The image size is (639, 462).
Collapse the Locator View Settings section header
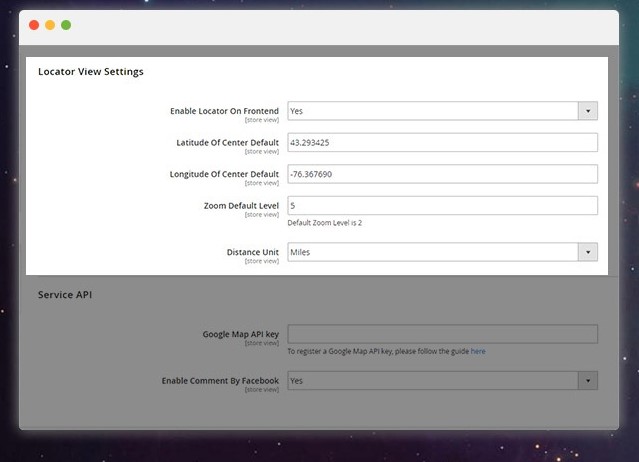tap(91, 72)
